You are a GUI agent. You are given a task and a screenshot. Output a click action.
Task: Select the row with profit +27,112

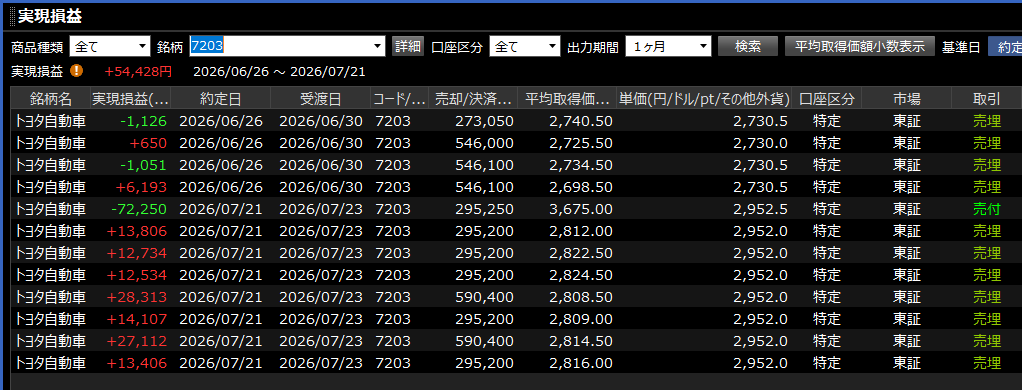click(516, 341)
